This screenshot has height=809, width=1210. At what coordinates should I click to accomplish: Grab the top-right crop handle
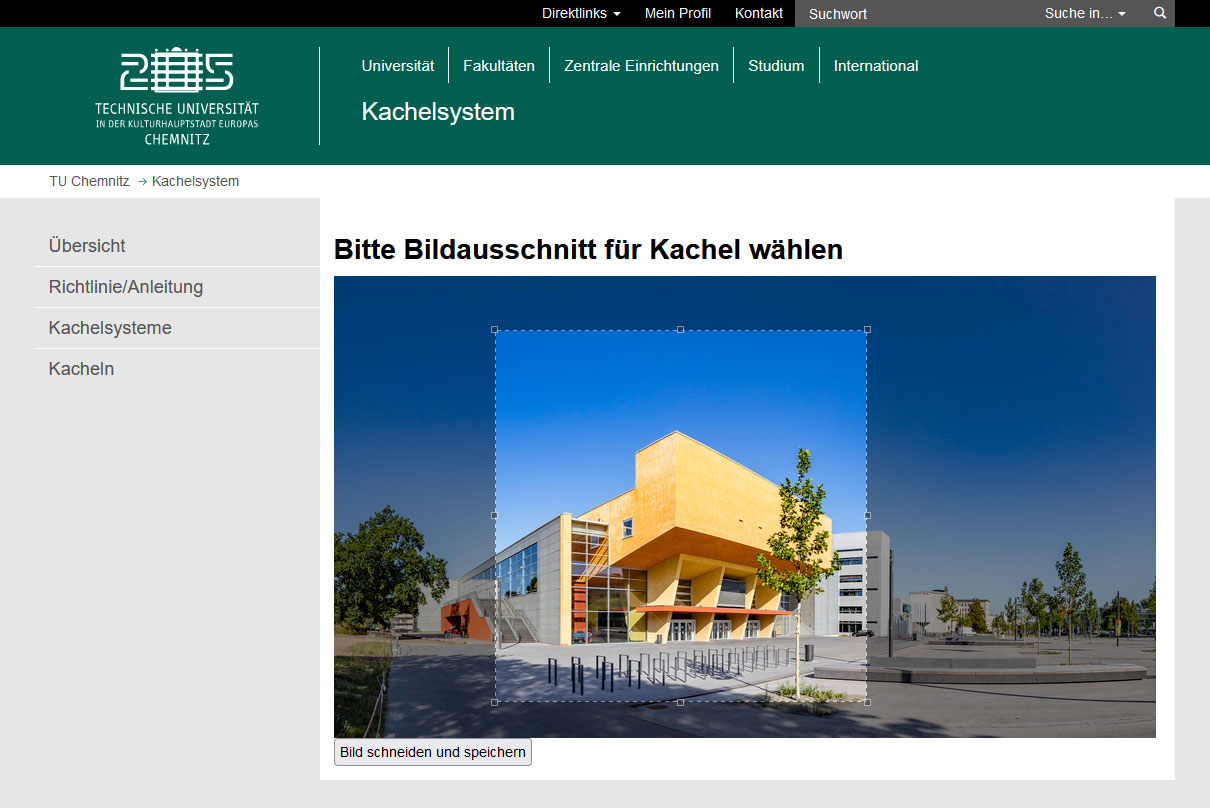[x=867, y=329]
